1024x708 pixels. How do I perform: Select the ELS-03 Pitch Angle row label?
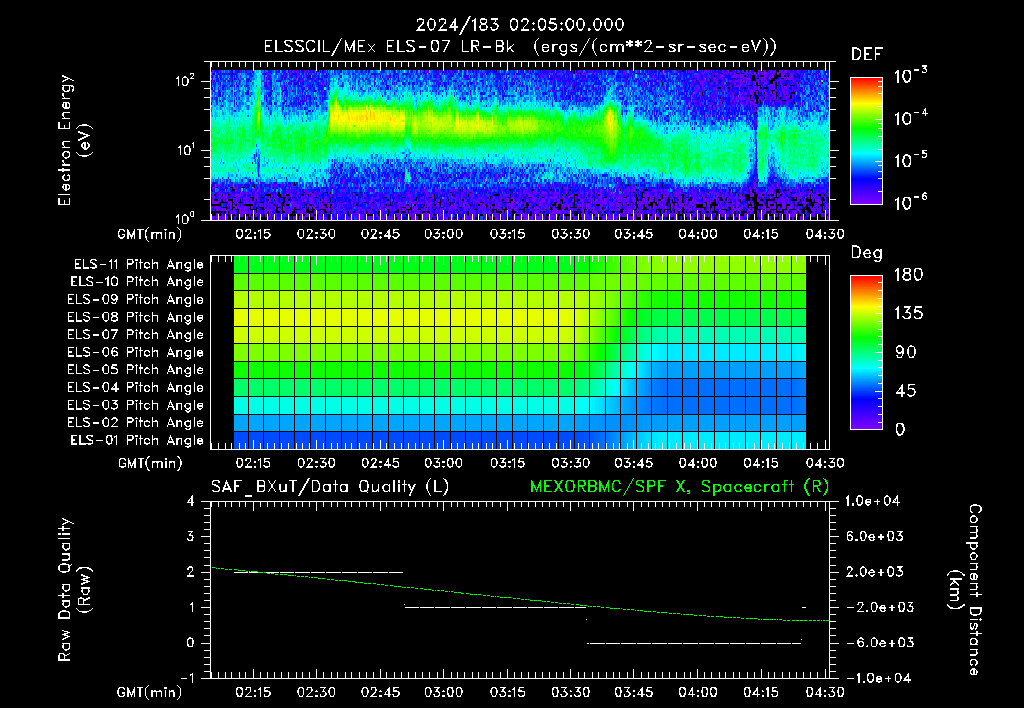[x=136, y=405]
